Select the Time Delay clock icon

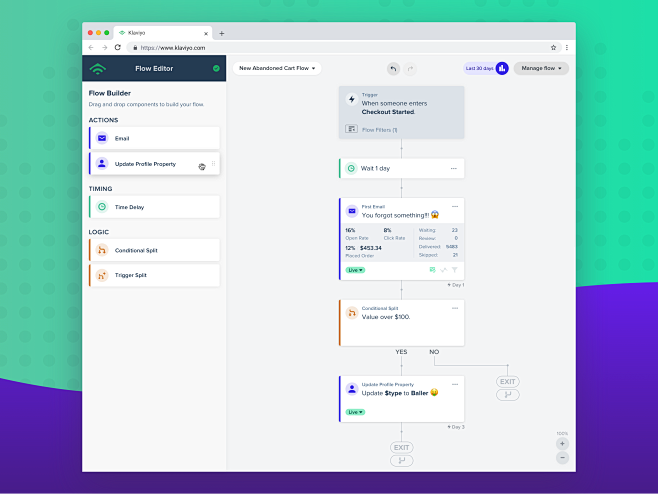[x=102, y=207]
